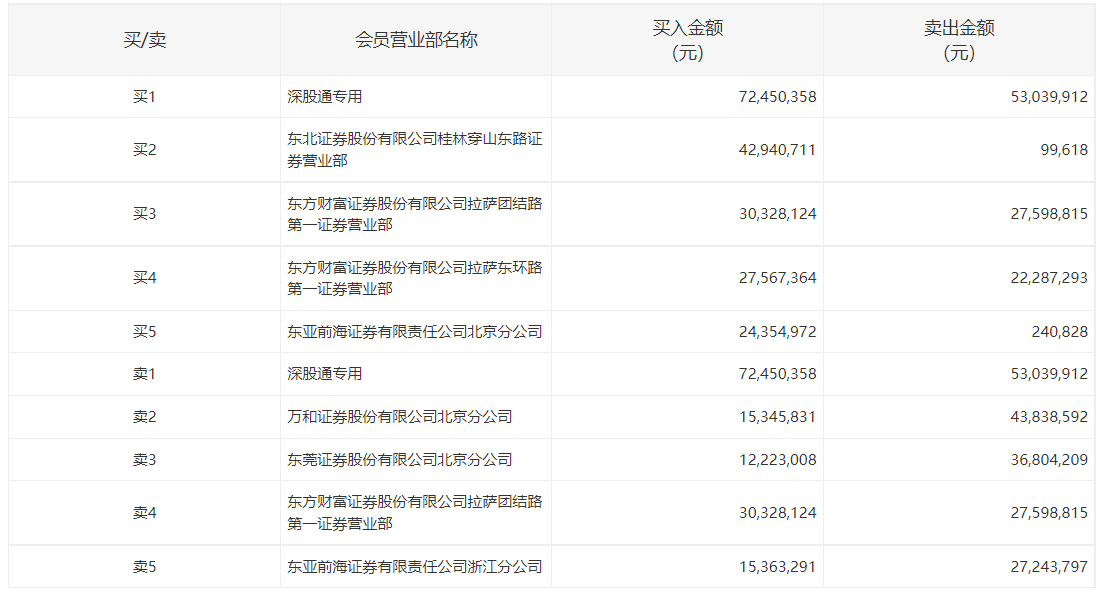
Task: Click sell amount 53,039,912 in 买1 row
Action: click(x=1049, y=97)
